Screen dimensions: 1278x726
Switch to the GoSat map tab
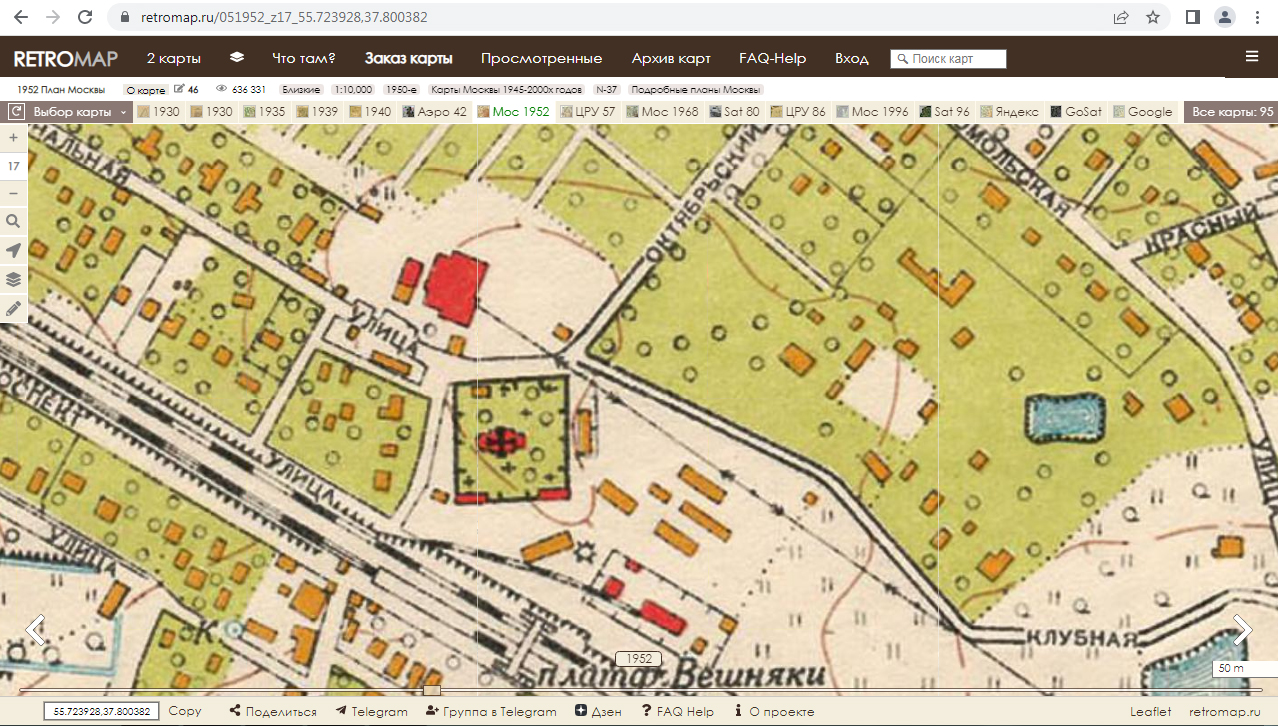point(1076,112)
